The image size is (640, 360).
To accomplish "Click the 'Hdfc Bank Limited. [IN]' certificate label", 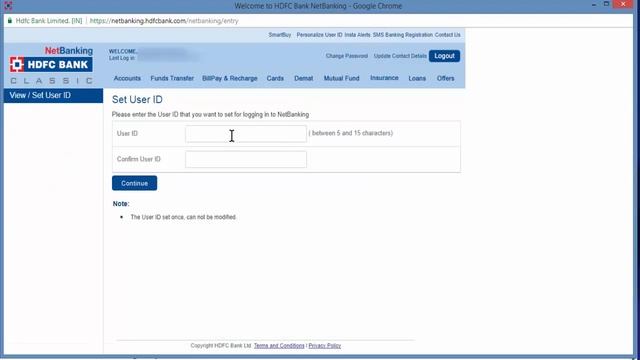I will [x=49, y=21].
